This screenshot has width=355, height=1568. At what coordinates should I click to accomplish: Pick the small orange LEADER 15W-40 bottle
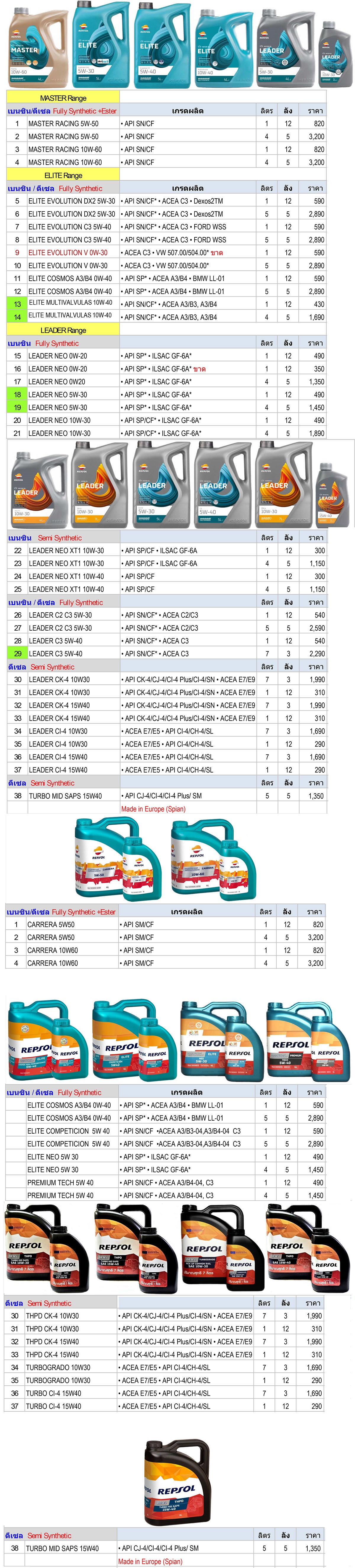[333, 494]
